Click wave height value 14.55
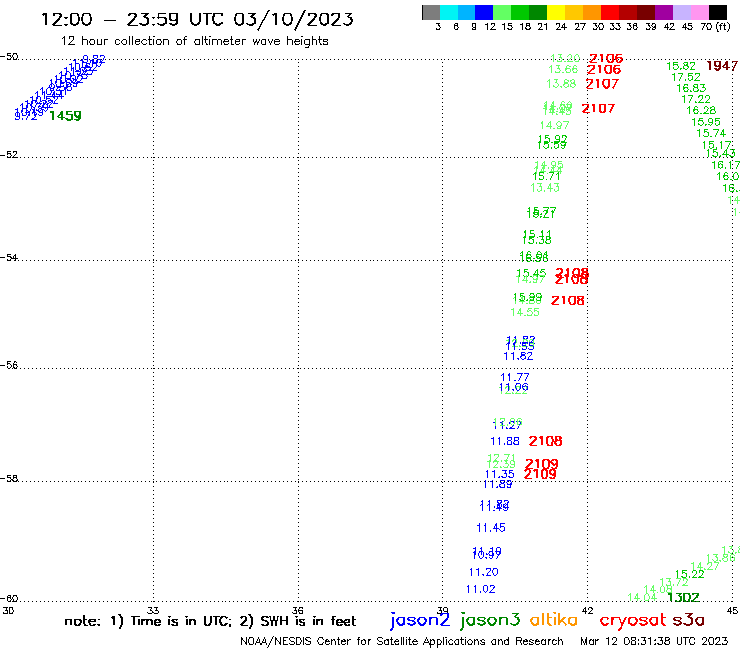 tap(525, 312)
